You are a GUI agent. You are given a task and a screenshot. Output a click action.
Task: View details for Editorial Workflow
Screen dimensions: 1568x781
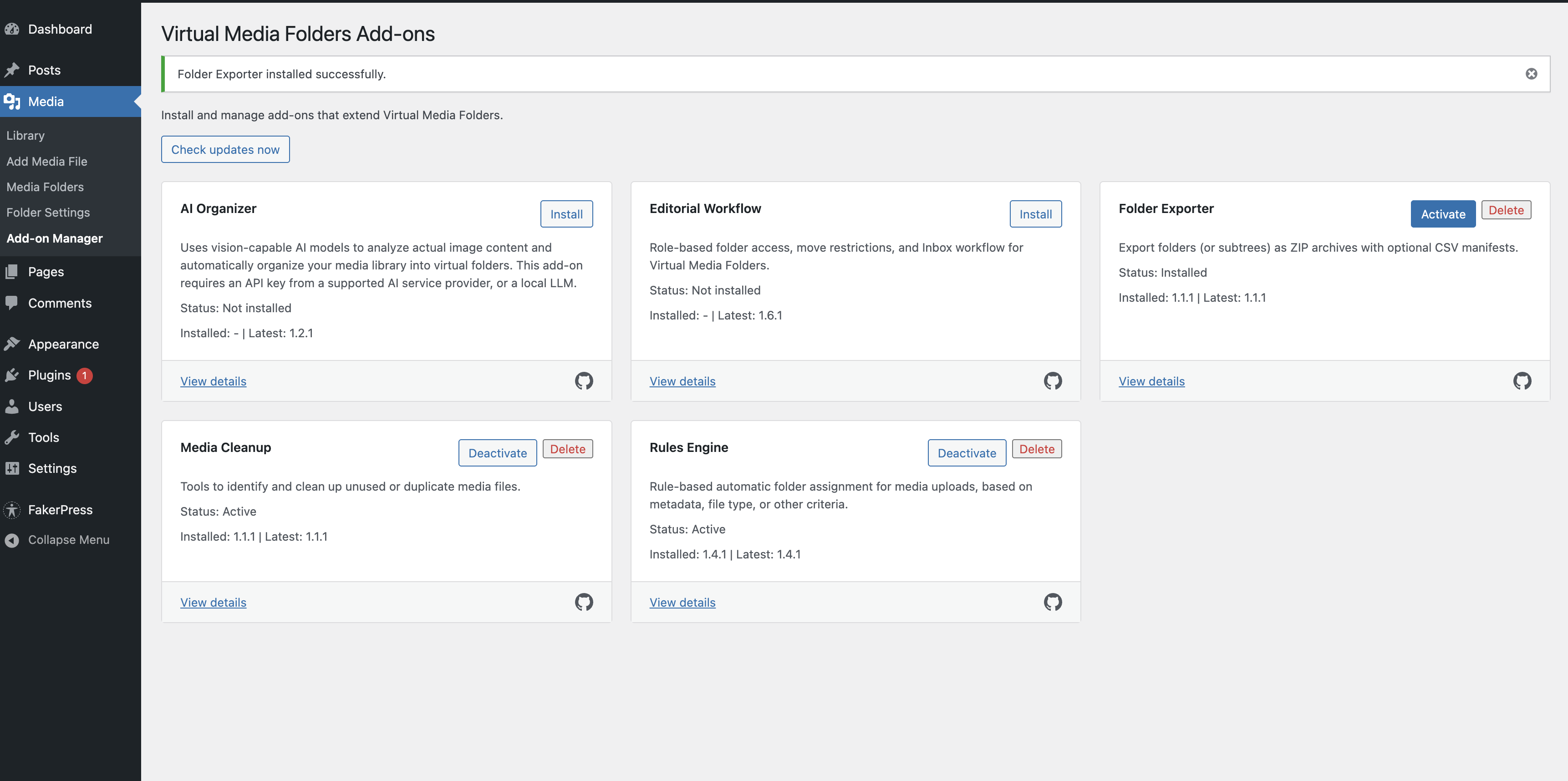coord(682,381)
